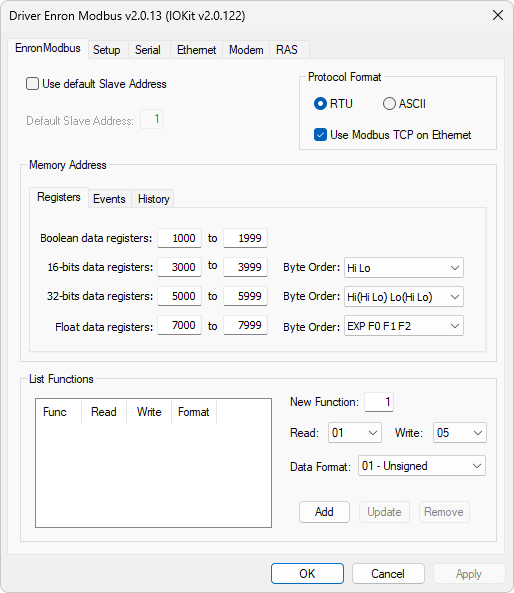Viewport: 514px width, 593px height.
Task: Click the Cancel button
Action: [x=388, y=574]
